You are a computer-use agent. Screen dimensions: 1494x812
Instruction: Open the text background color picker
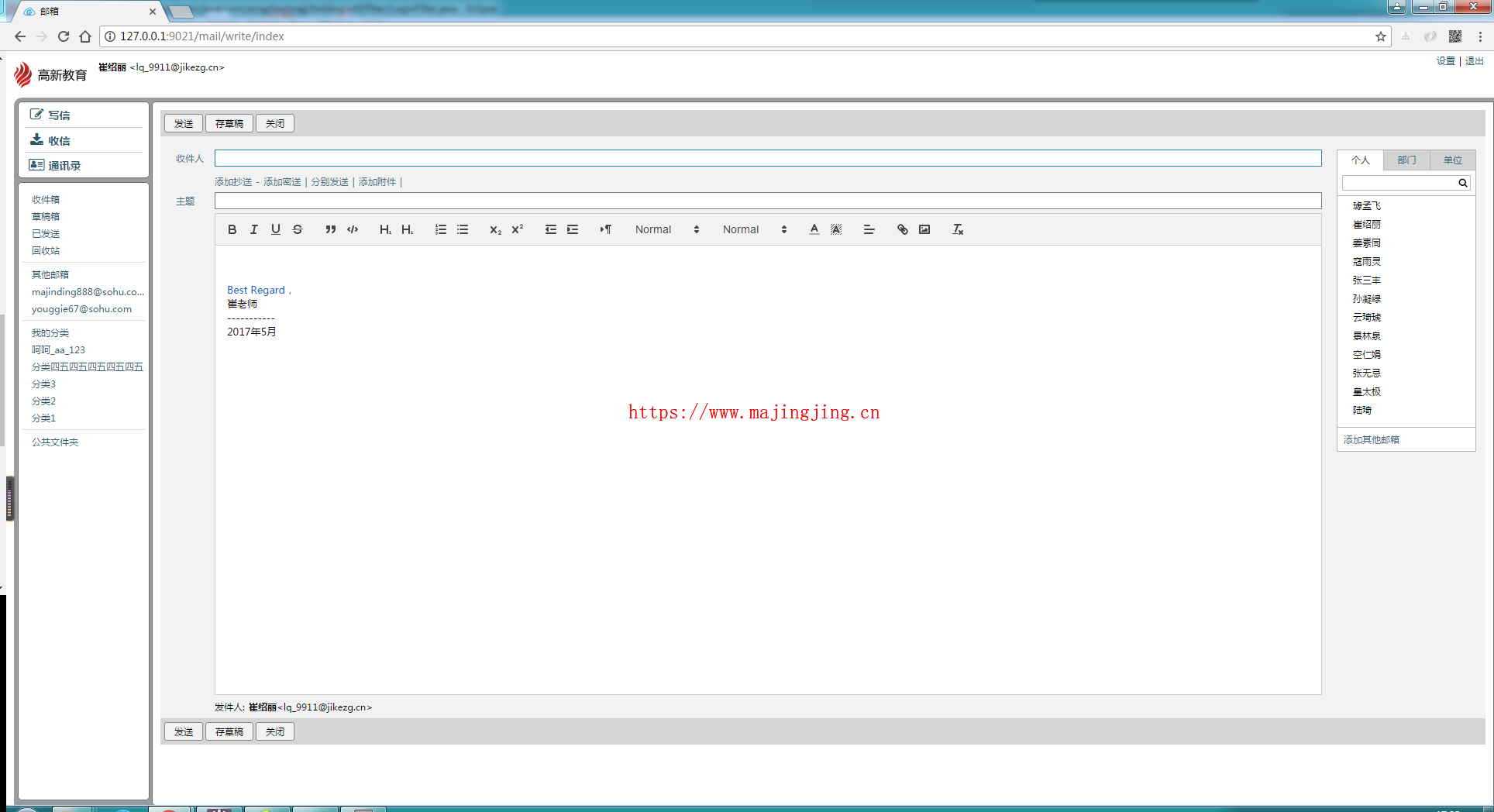(836, 229)
